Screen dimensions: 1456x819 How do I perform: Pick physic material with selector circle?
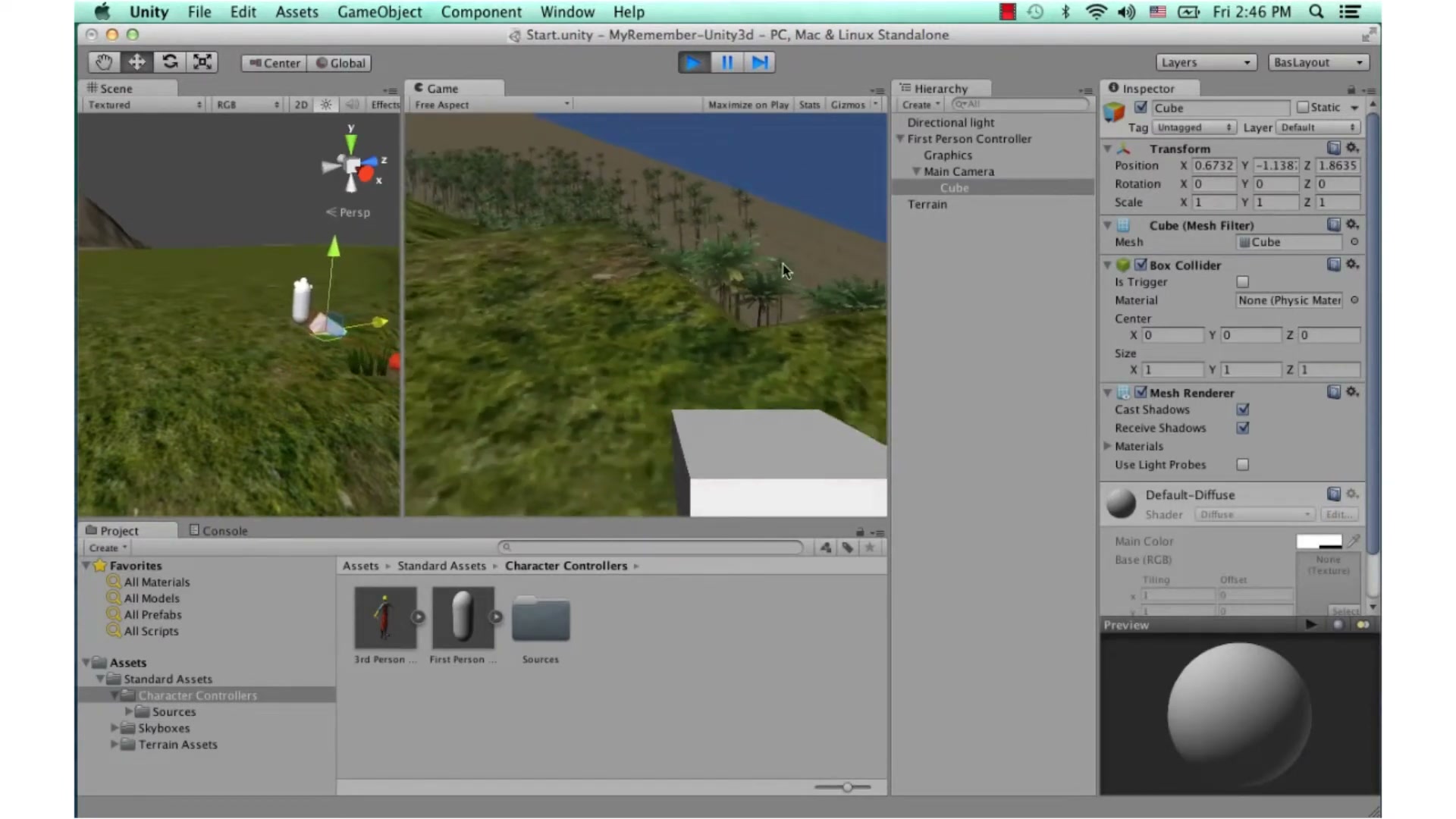(1354, 300)
